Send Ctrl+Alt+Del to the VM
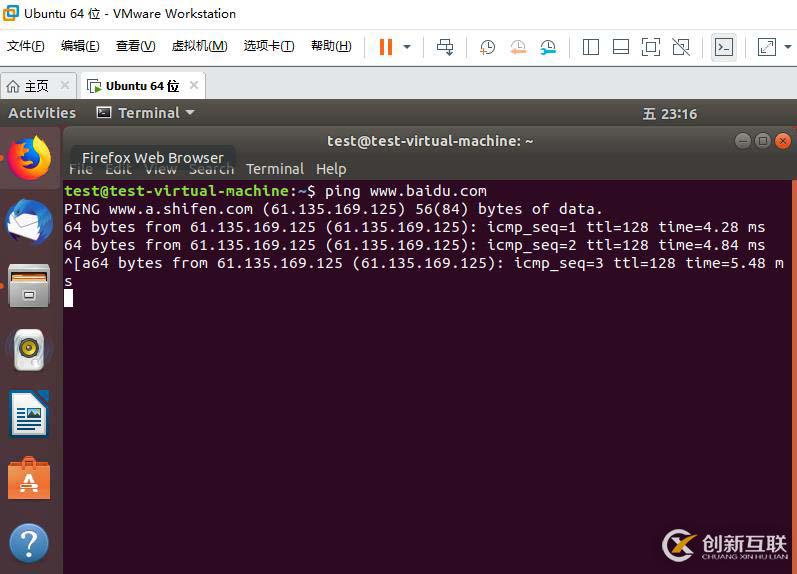797x574 pixels. [x=445, y=47]
